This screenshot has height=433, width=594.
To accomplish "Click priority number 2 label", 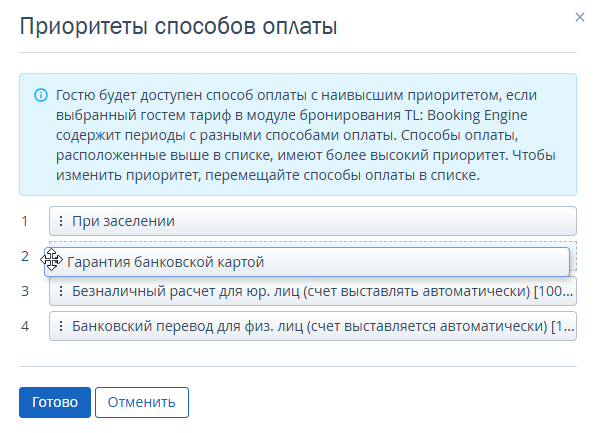I will [x=25, y=256].
